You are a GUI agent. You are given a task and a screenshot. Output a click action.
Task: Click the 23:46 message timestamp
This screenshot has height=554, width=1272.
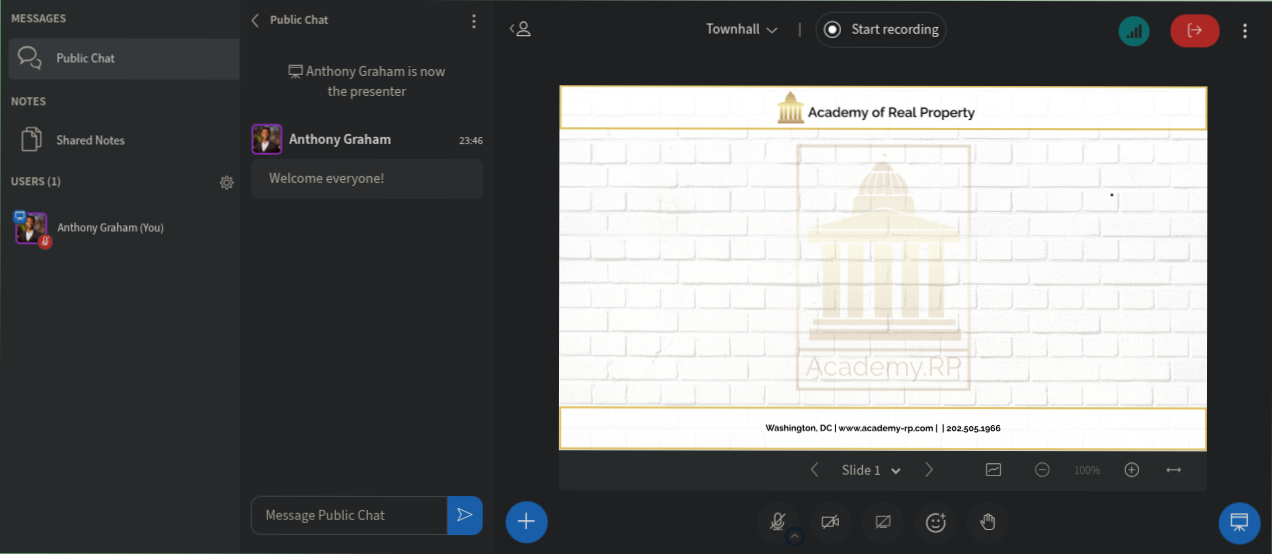[471, 141]
